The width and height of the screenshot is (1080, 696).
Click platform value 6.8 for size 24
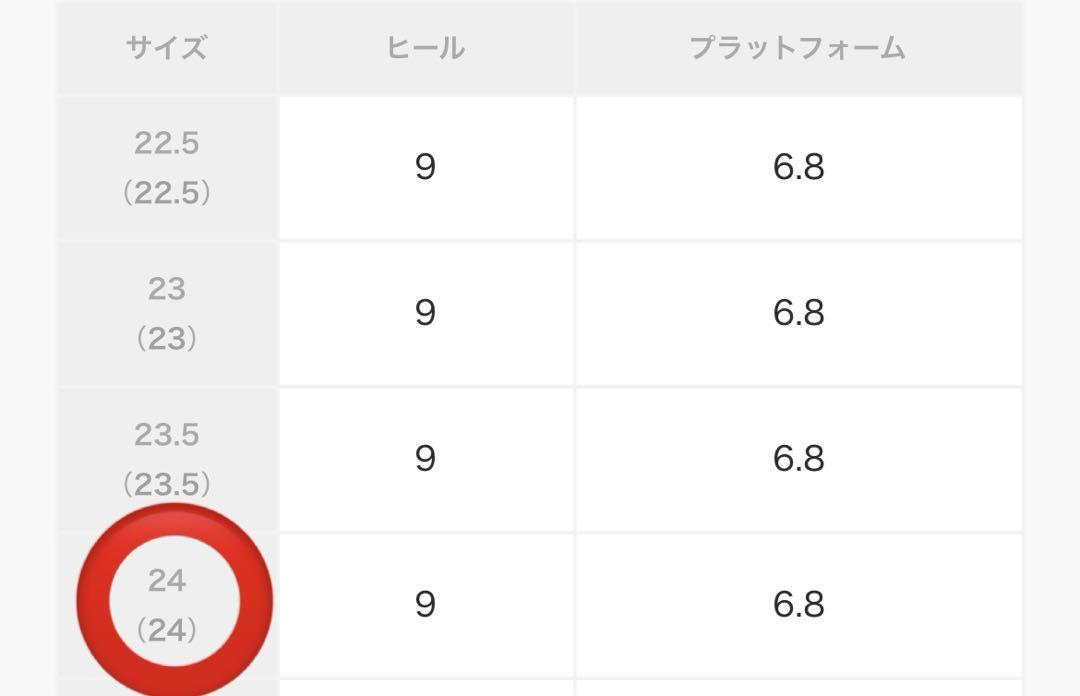point(799,605)
